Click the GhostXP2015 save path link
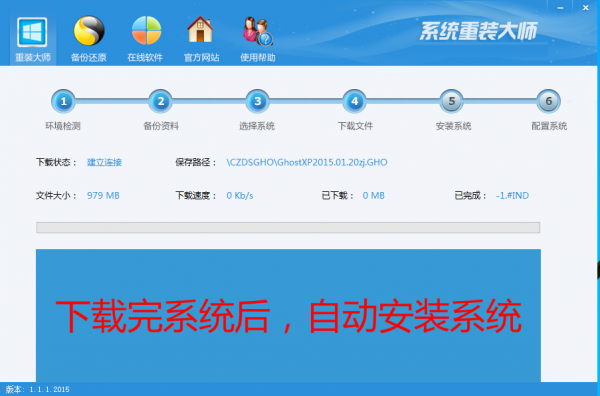This screenshot has height=396, width=600. [307, 162]
